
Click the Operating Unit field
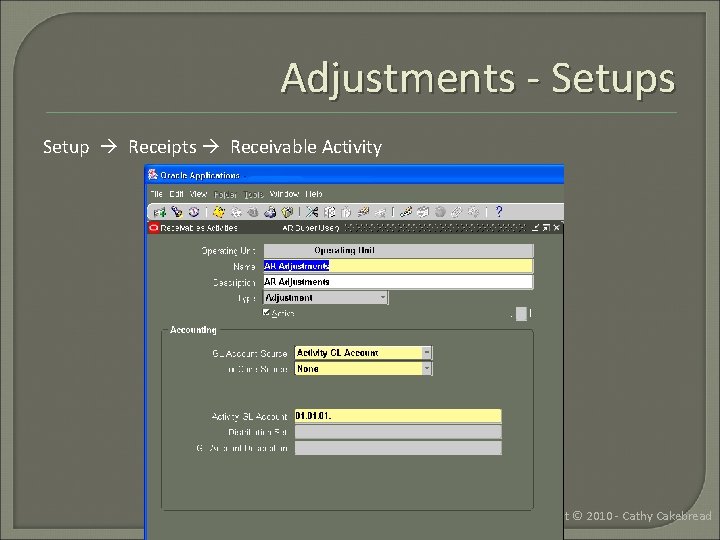coord(399,251)
